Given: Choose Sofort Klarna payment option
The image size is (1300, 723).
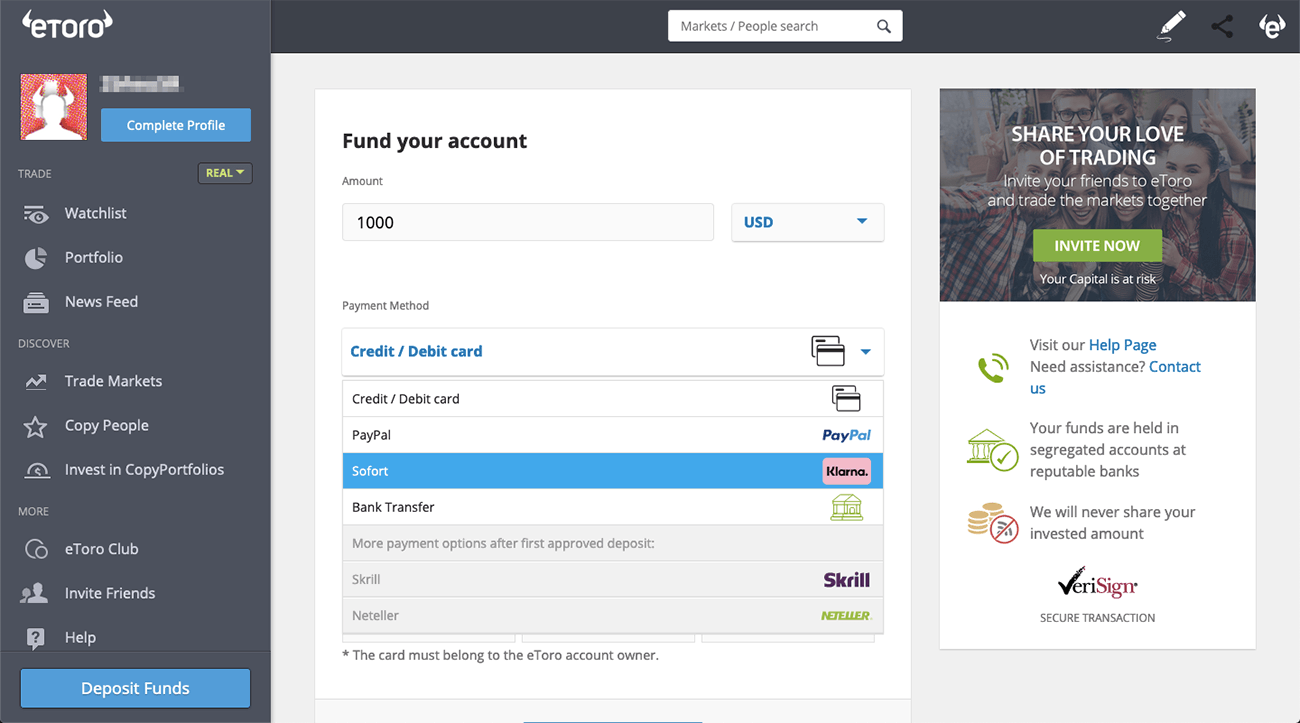Looking at the screenshot, I should click(x=613, y=471).
